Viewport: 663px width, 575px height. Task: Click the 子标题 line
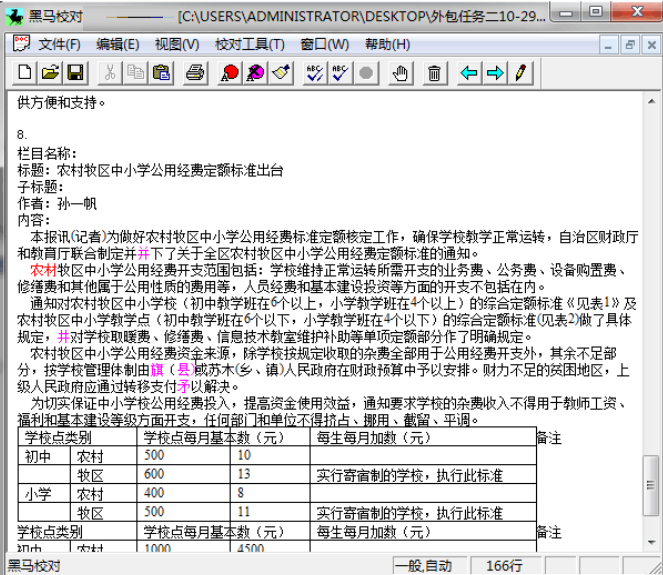tap(40, 187)
